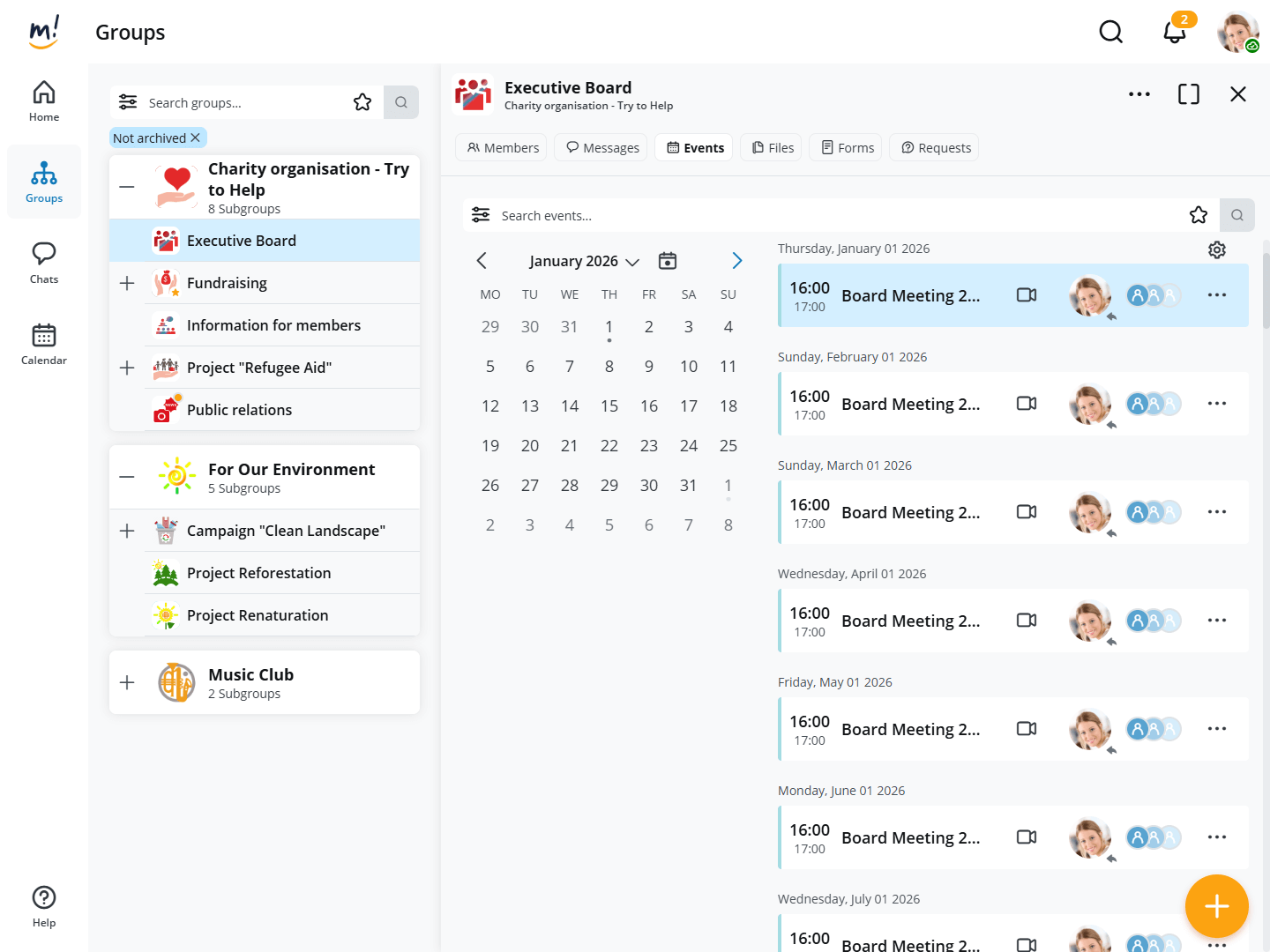The height and width of the screenshot is (952, 1270).
Task: Expand Executive Board panel to fullscreen
Action: [1188, 94]
